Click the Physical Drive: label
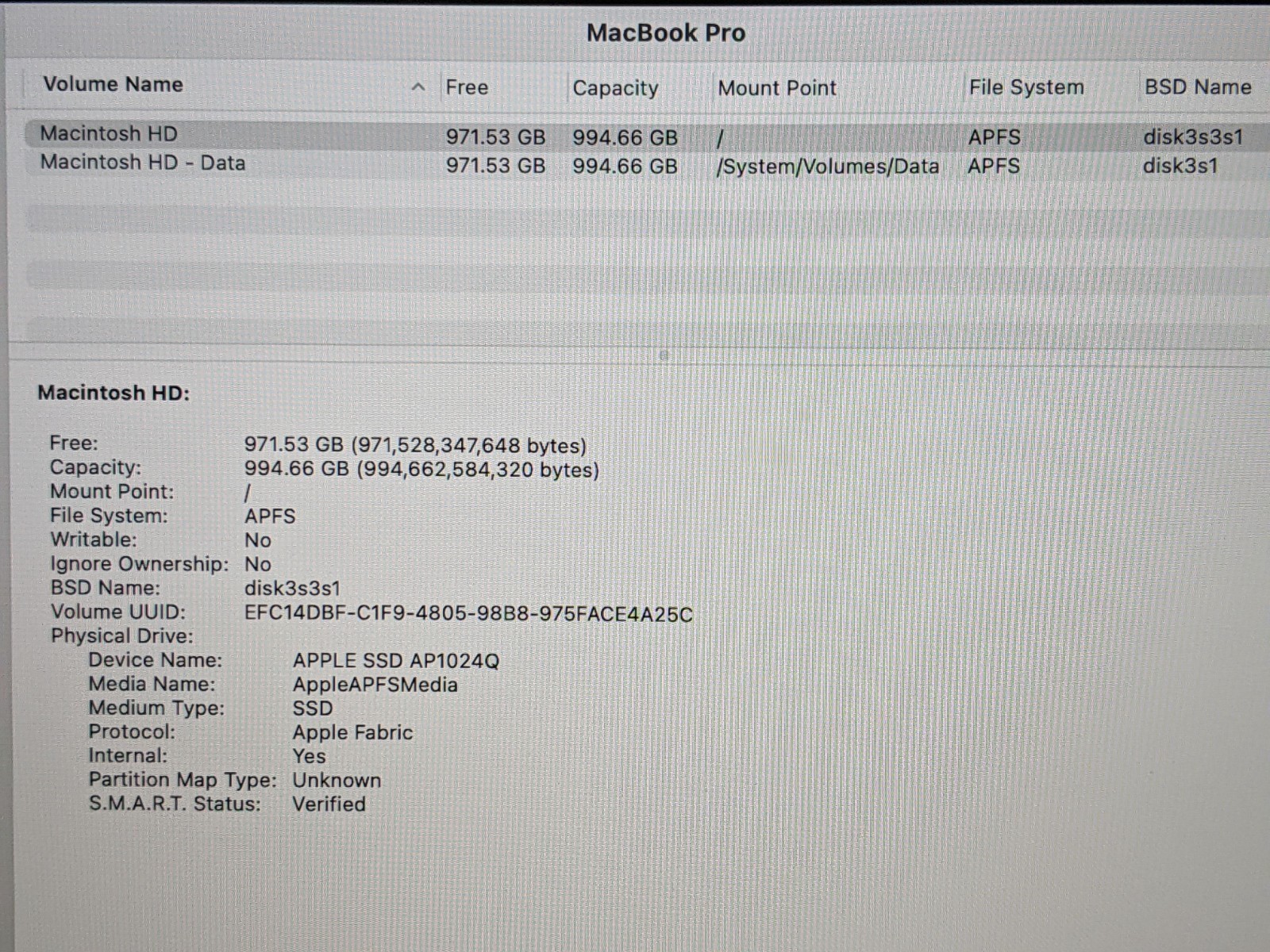The image size is (1270, 952). click(x=122, y=636)
